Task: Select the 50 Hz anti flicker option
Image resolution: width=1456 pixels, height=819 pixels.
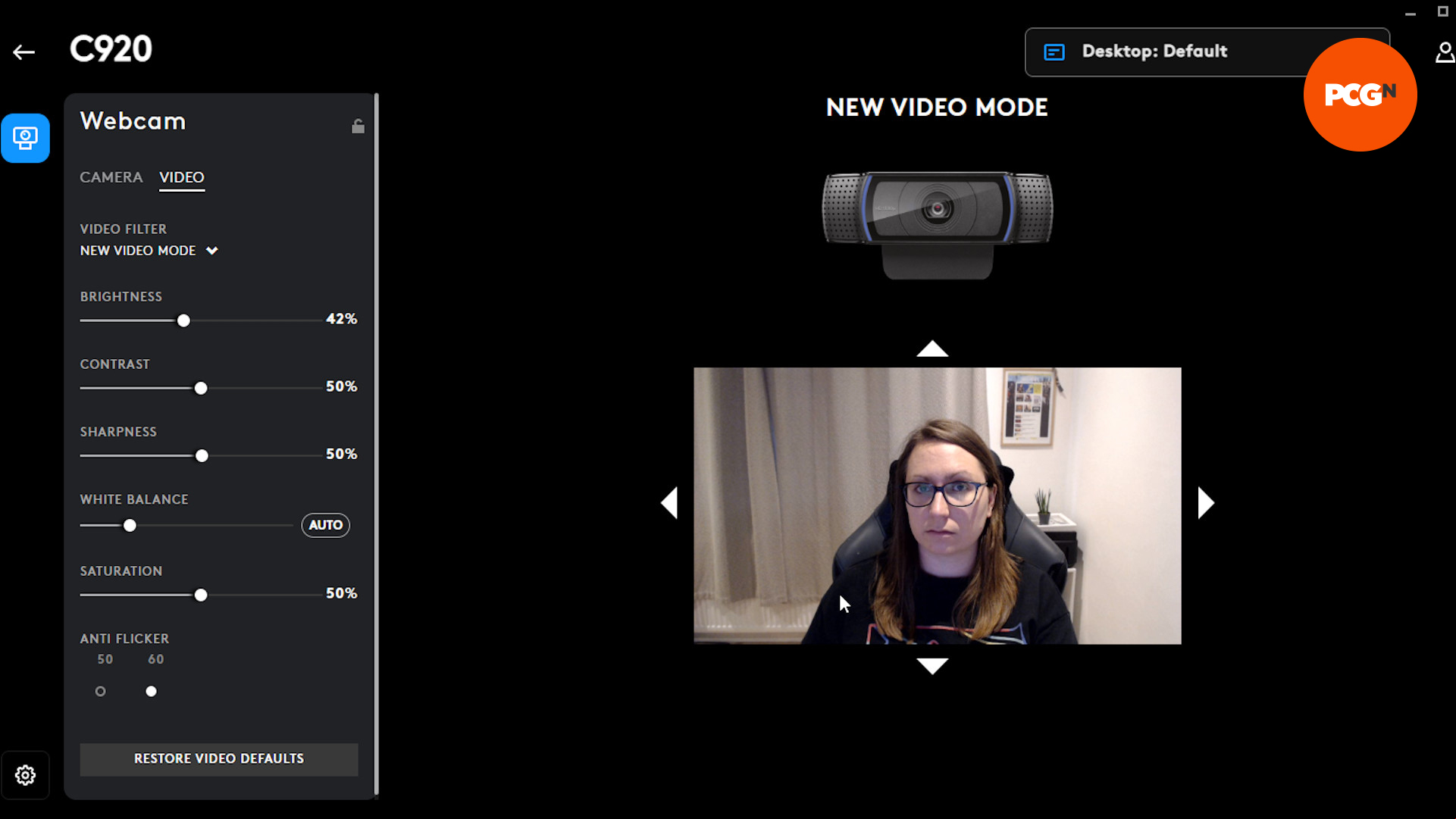Action: [x=100, y=691]
